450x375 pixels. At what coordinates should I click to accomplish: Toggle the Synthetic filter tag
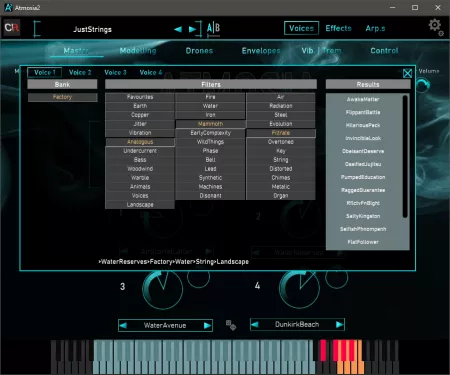210,178
